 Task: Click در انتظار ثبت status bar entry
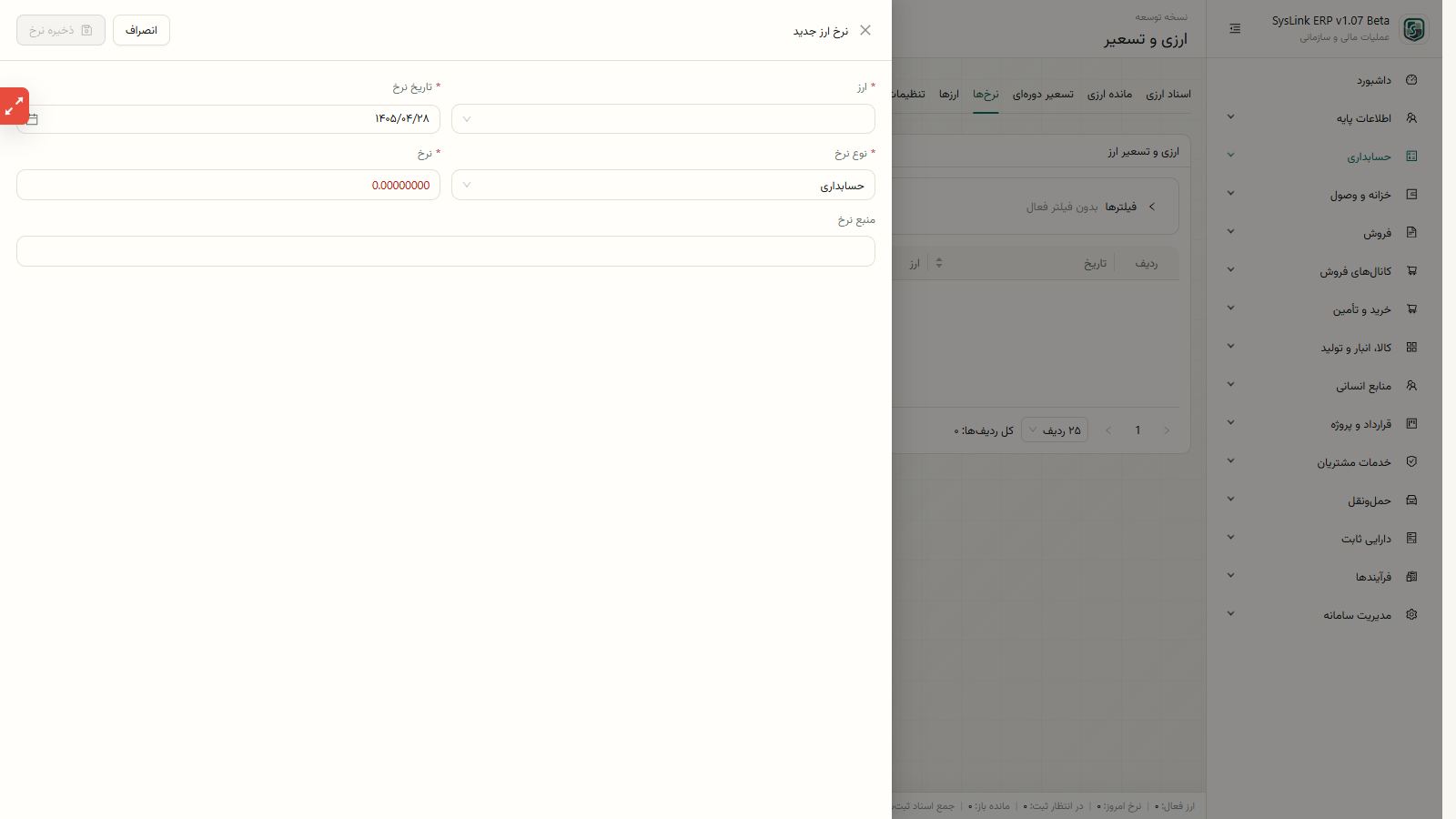pyautogui.click(x=1053, y=806)
